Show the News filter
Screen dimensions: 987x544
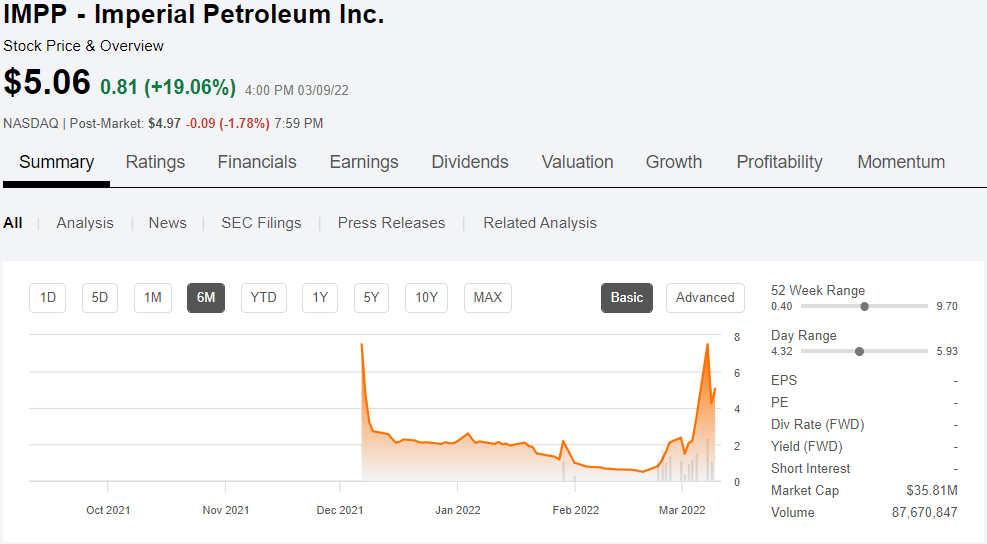coord(167,223)
